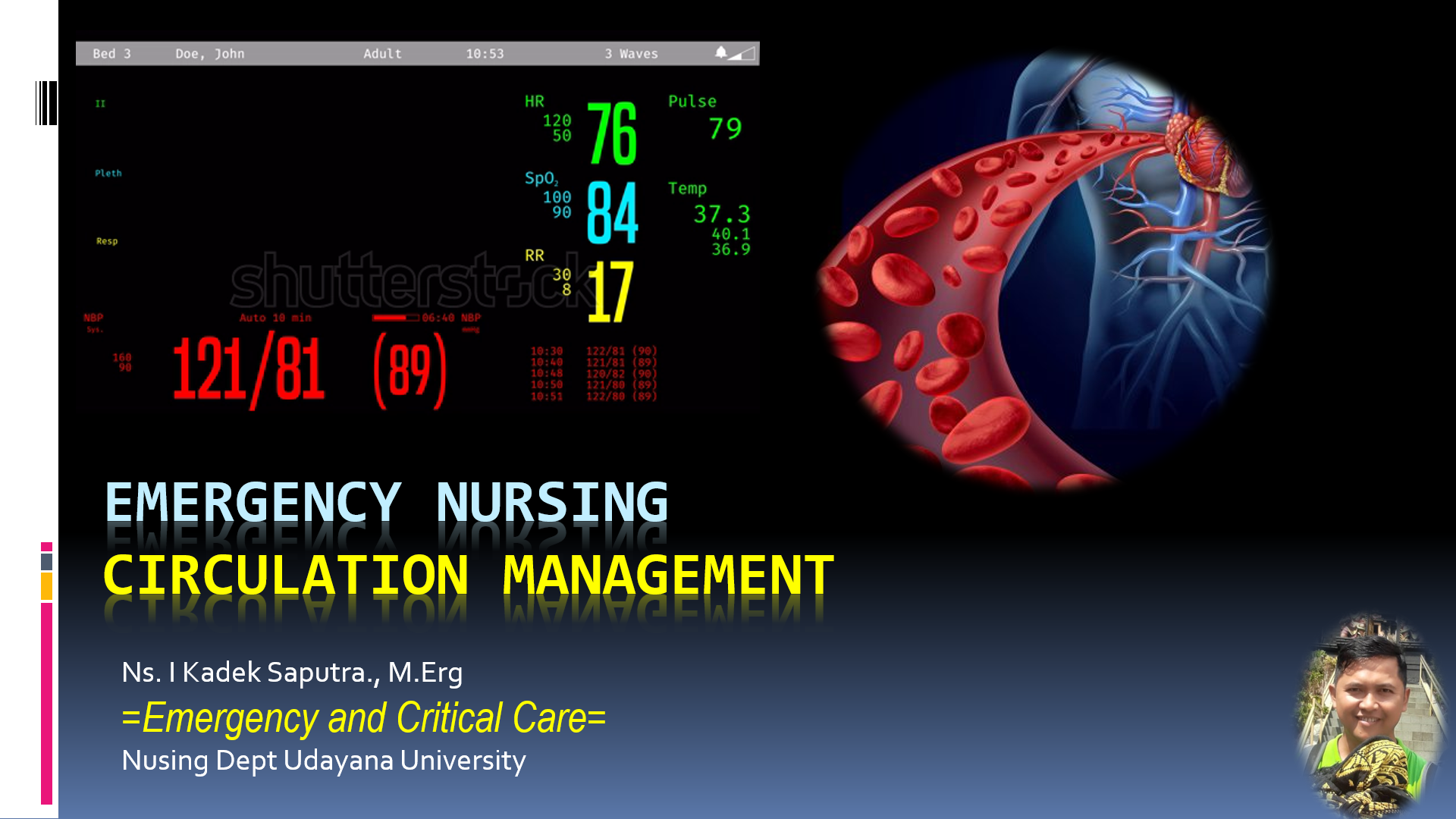Select the patient name "Doe, John"

210,54
